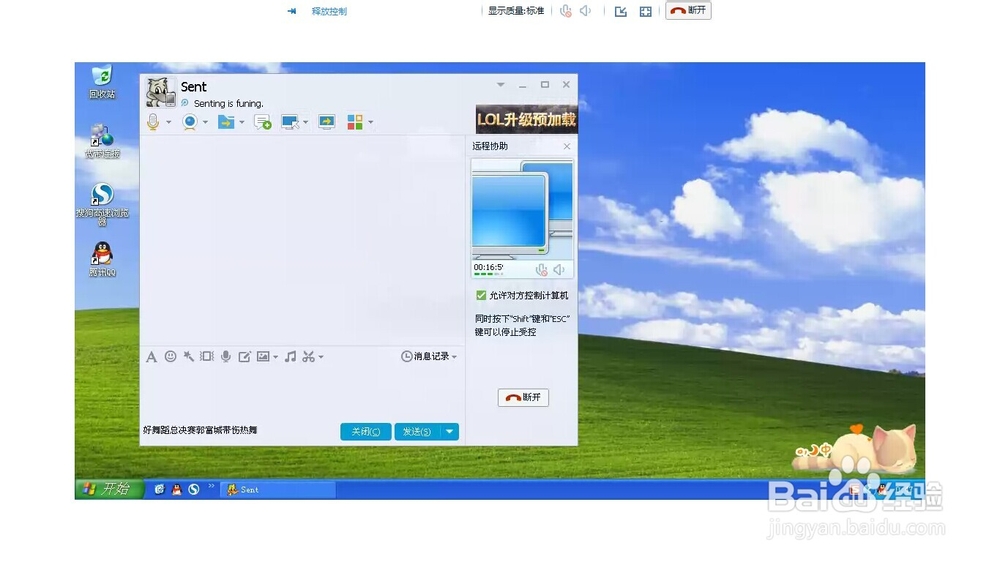This screenshot has width=1000, height=562.
Task: Click in the message input area
Action: (x=300, y=392)
